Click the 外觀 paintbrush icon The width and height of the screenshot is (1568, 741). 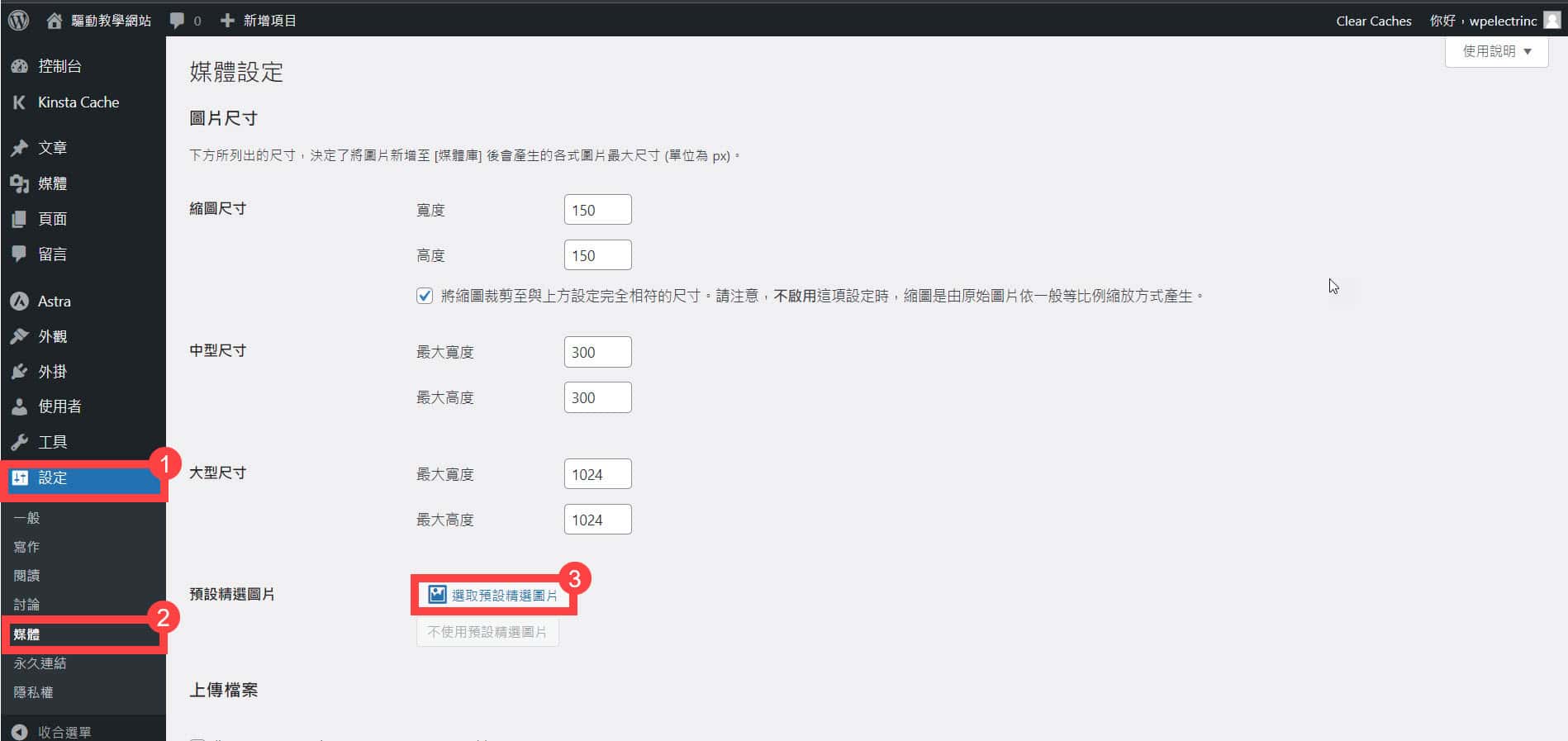coord(19,336)
